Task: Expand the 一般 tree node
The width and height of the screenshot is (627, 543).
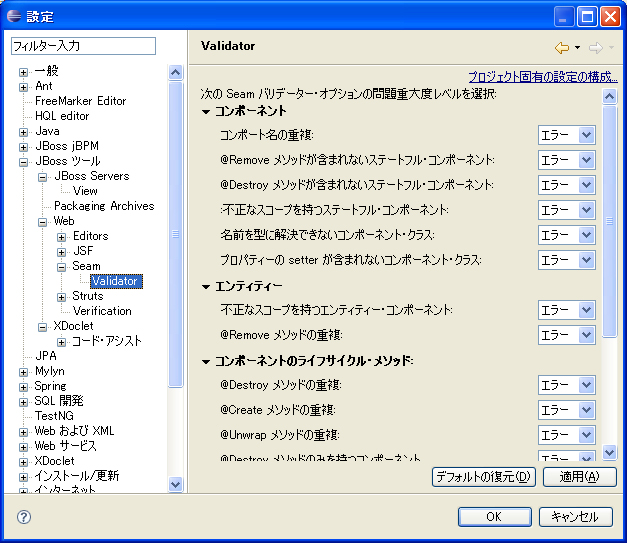Action: 23,72
